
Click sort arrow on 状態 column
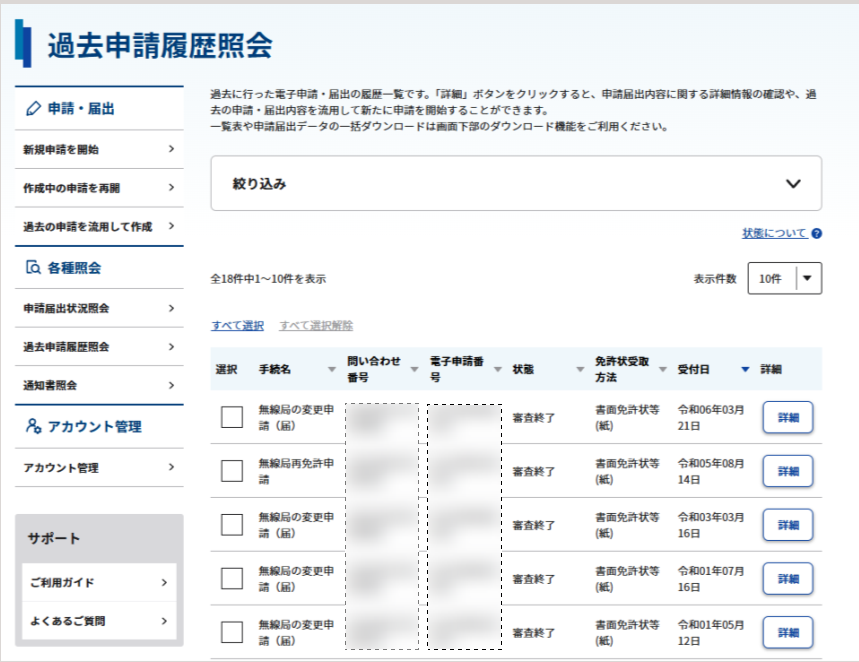(x=580, y=369)
